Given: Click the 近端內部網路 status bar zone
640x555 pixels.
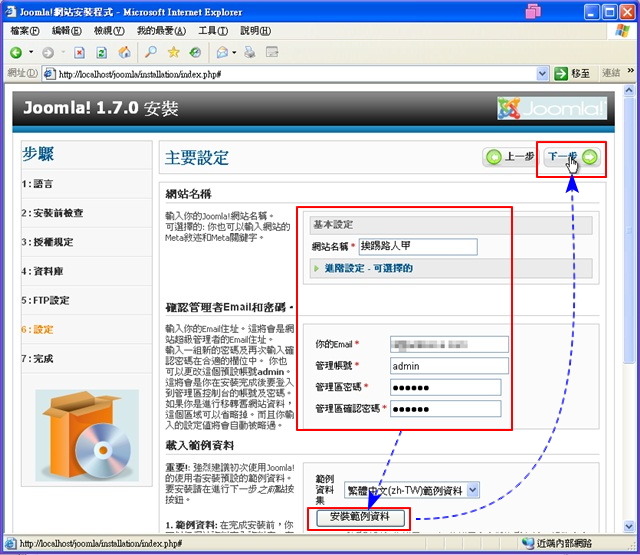Looking at the screenshot, I should point(564,543).
